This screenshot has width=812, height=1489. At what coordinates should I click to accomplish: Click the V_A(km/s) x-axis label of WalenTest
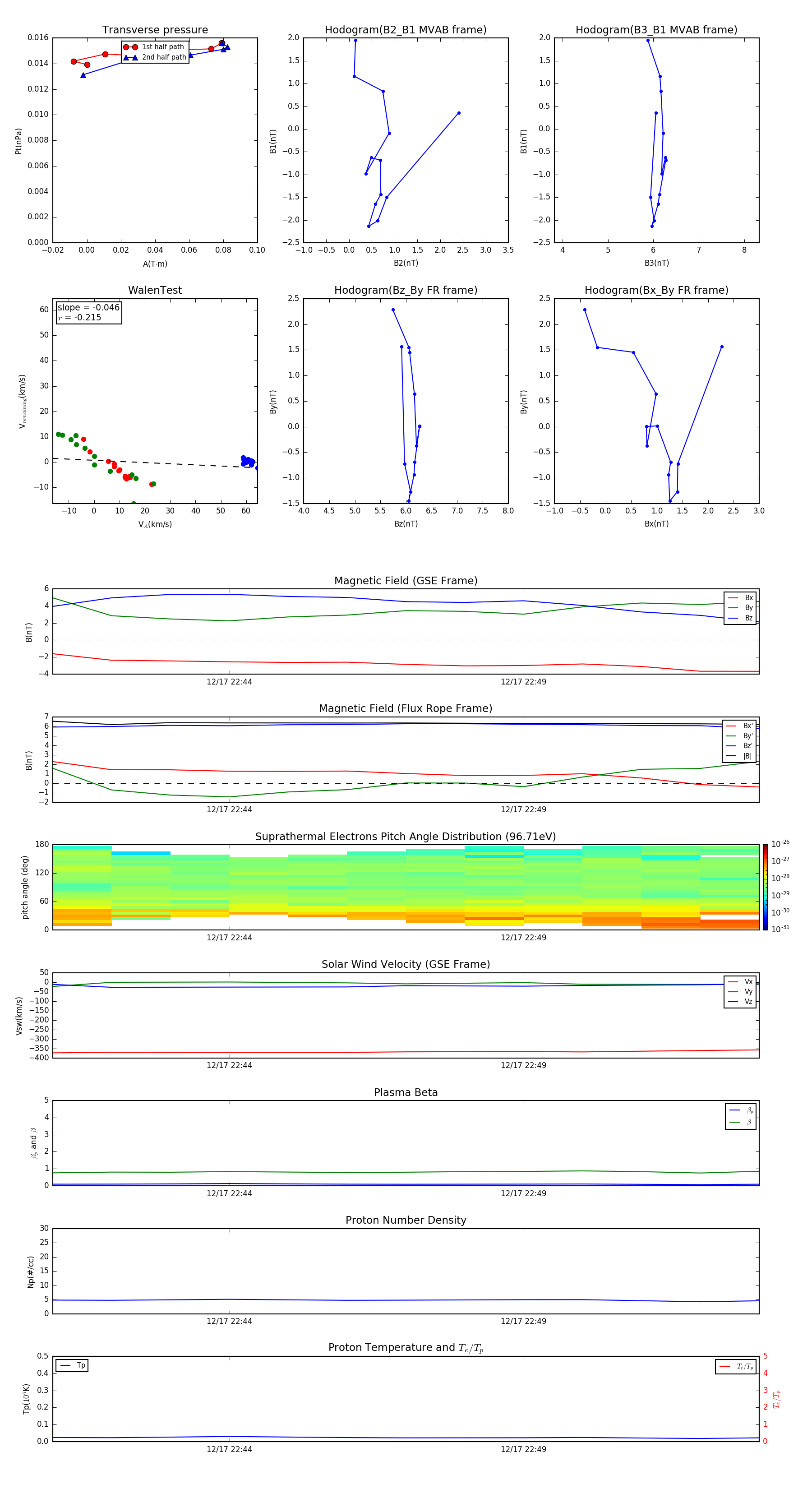click(x=155, y=524)
